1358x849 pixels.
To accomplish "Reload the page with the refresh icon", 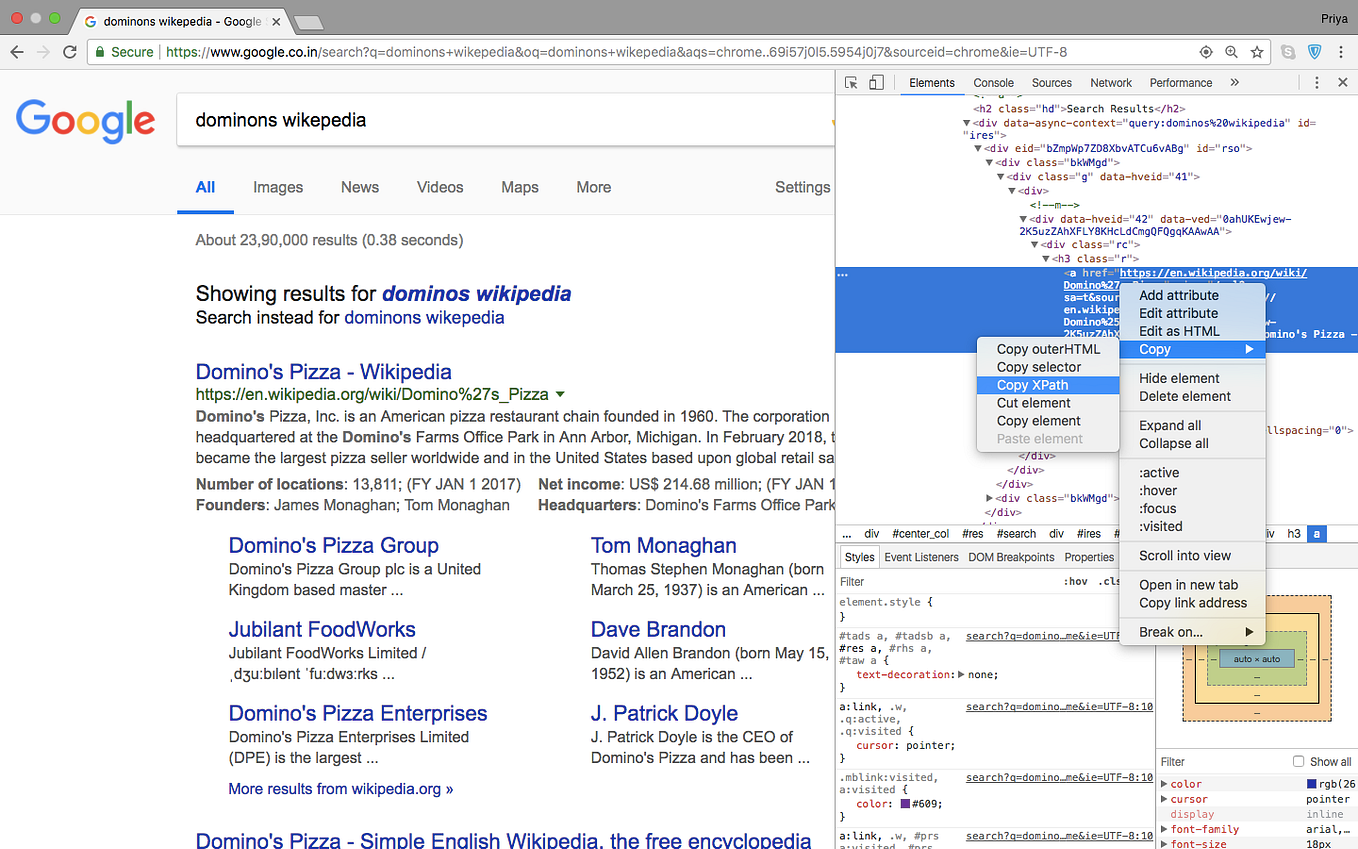I will pyautogui.click(x=70, y=52).
